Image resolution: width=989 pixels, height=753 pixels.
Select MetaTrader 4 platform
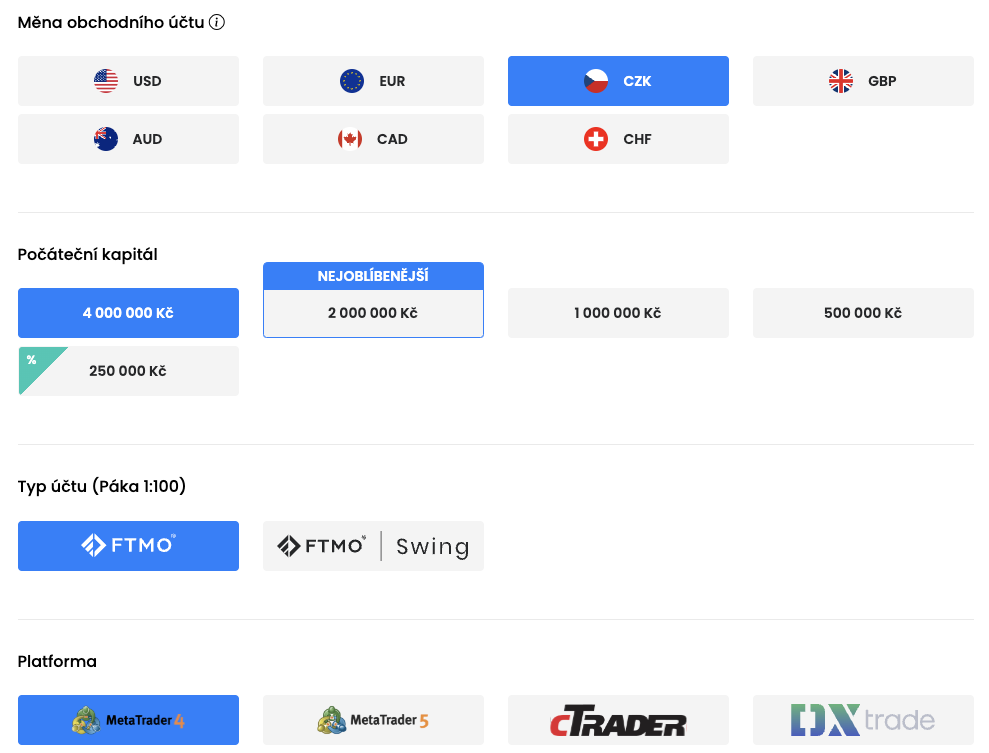(128, 720)
